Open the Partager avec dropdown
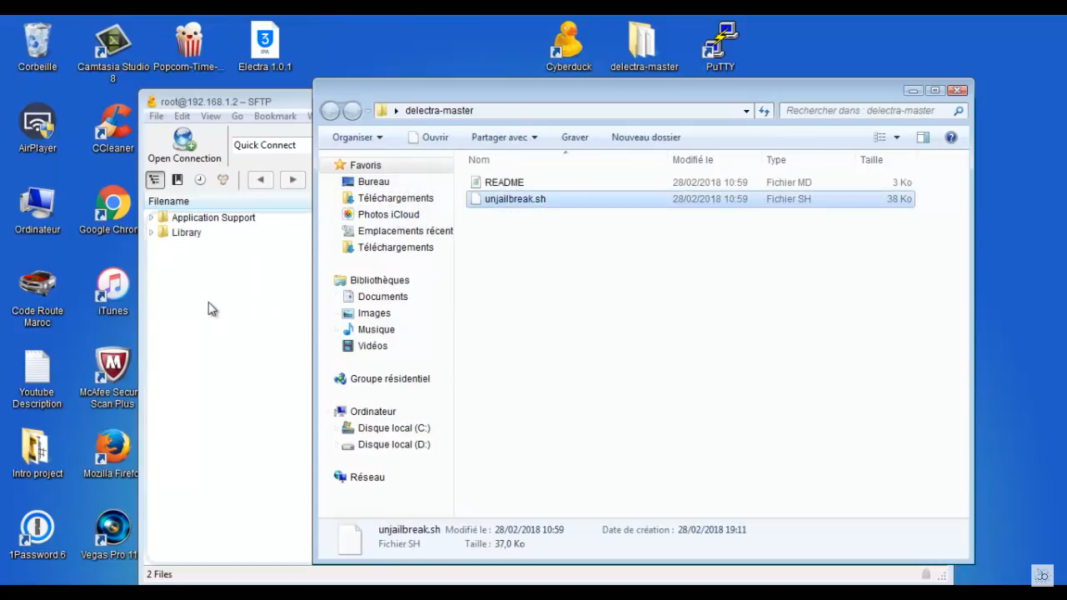Screen dimensions: 1067x600 (x=504, y=138)
